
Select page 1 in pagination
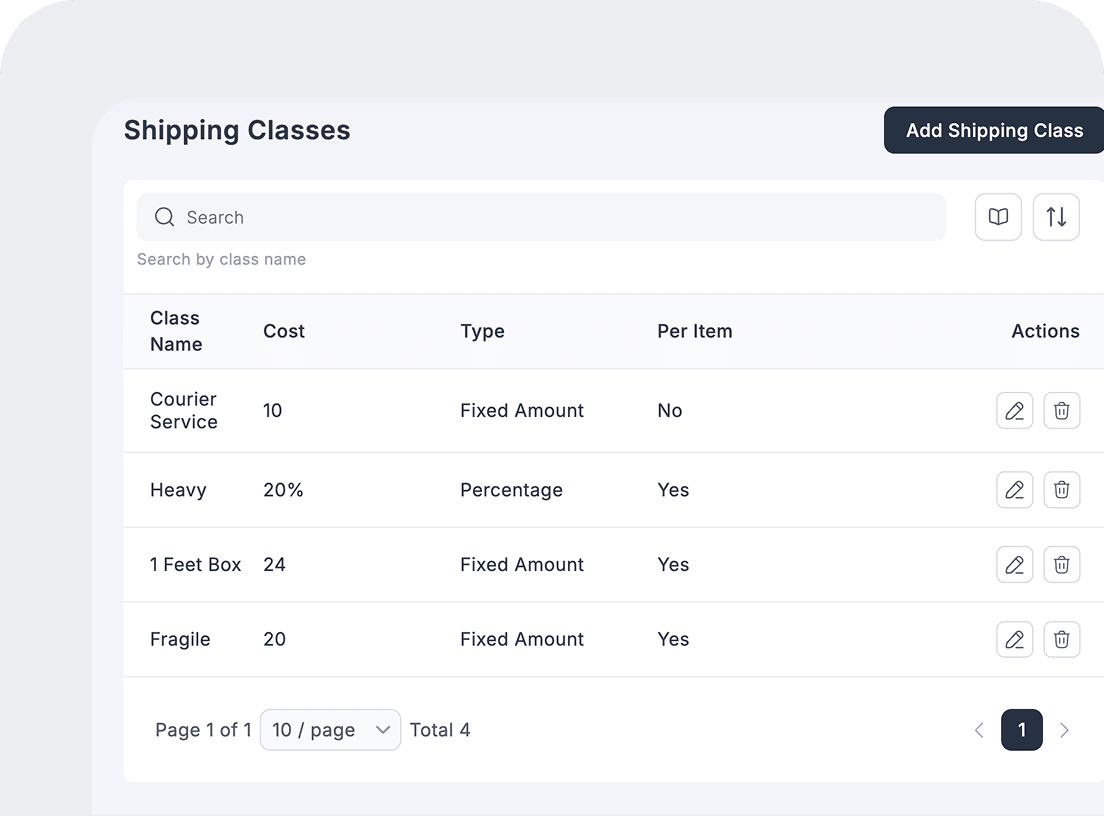click(x=1021, y=730)
